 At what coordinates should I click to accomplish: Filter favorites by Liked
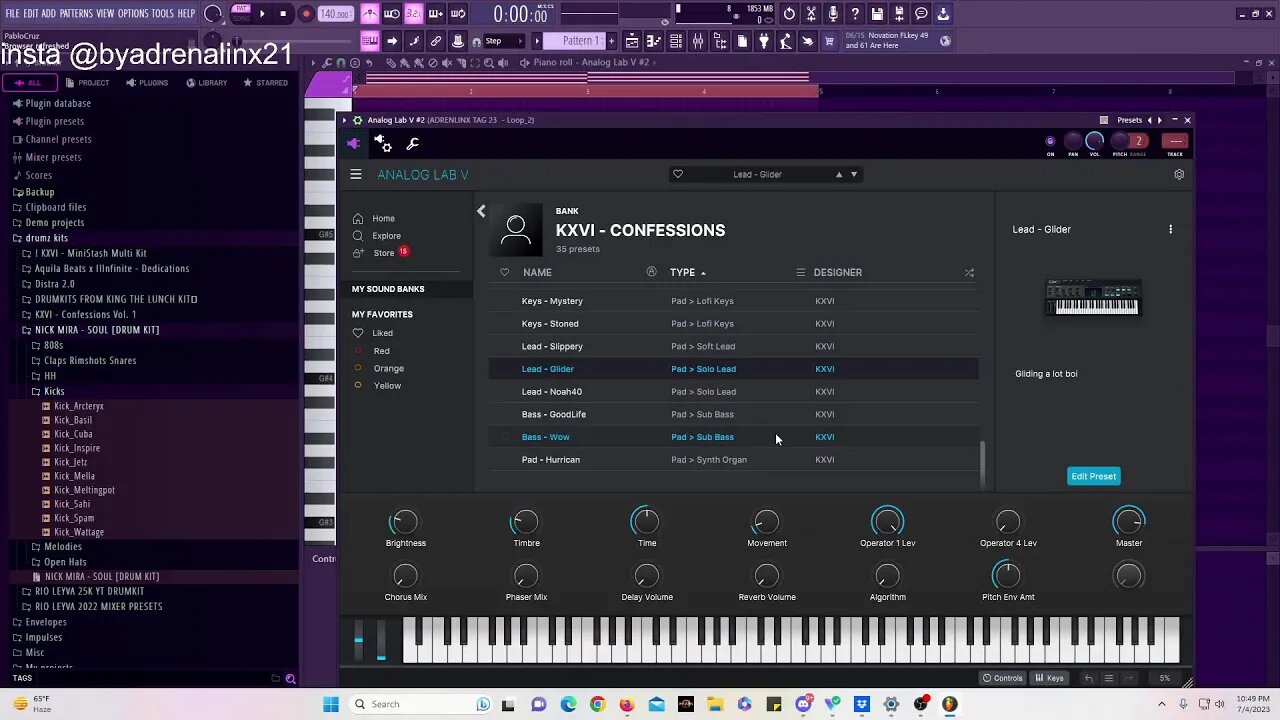click(x=382, y=333)
